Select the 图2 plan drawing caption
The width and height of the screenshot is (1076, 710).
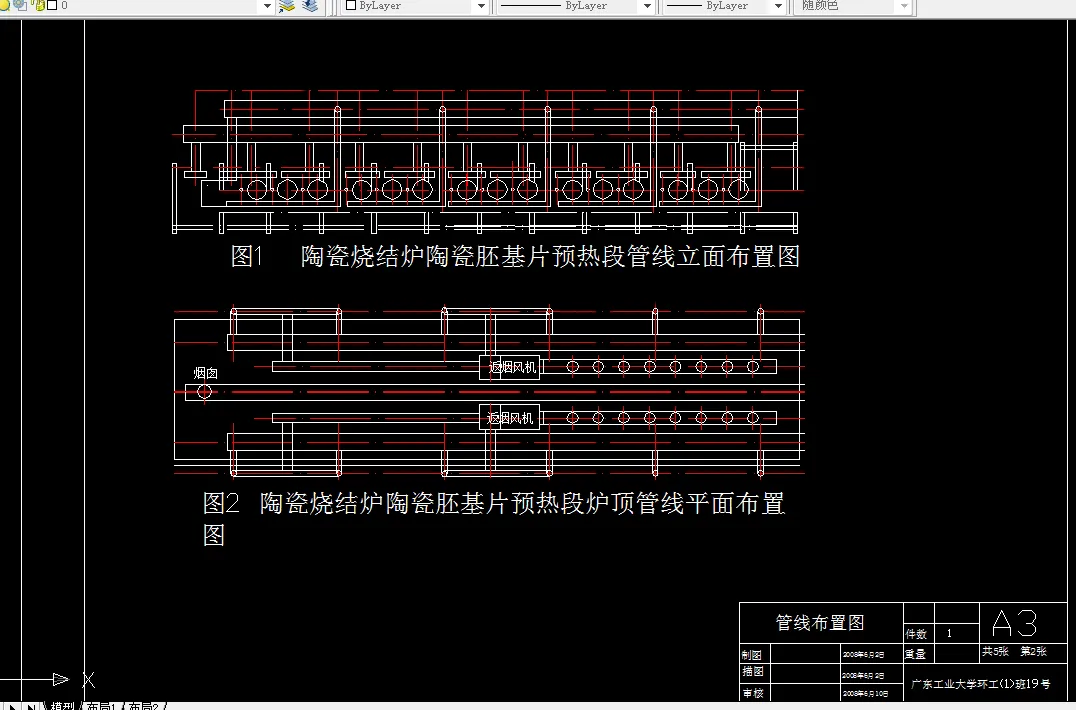pyautogui.click(x=494, y=519)
